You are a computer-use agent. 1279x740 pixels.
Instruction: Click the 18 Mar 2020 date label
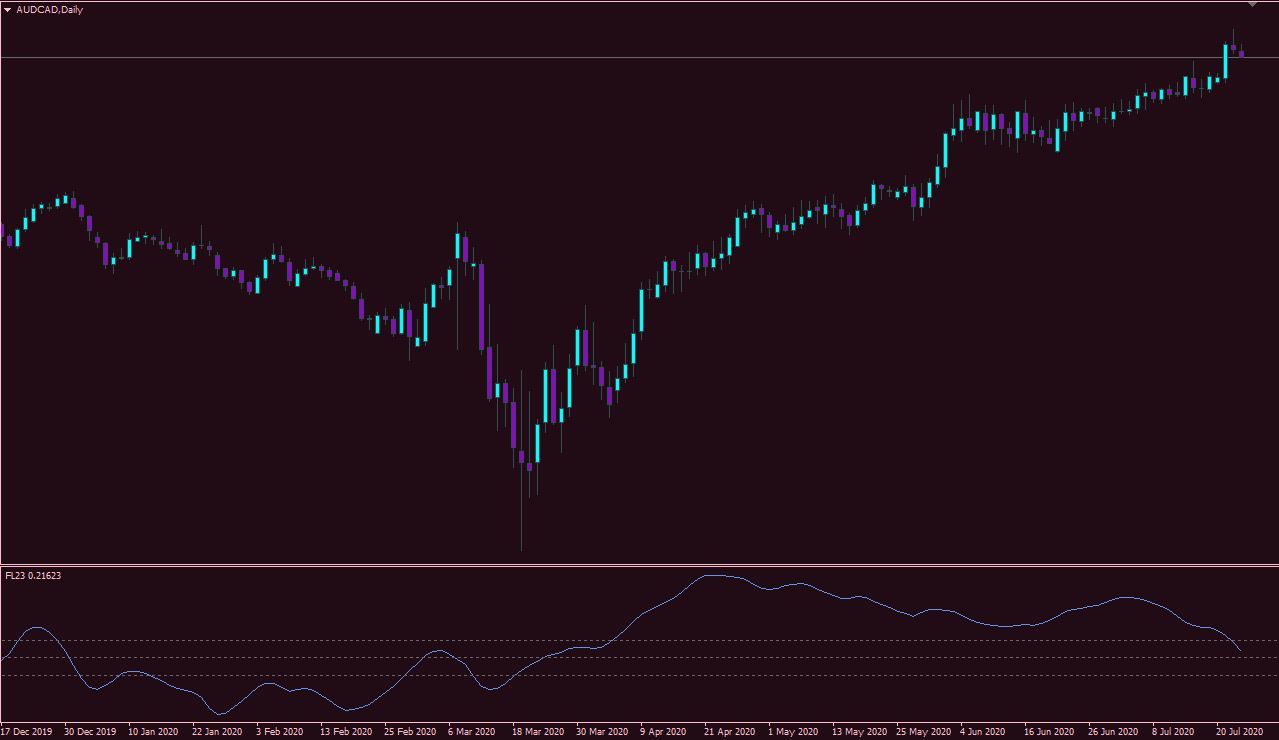coord(538,731)
